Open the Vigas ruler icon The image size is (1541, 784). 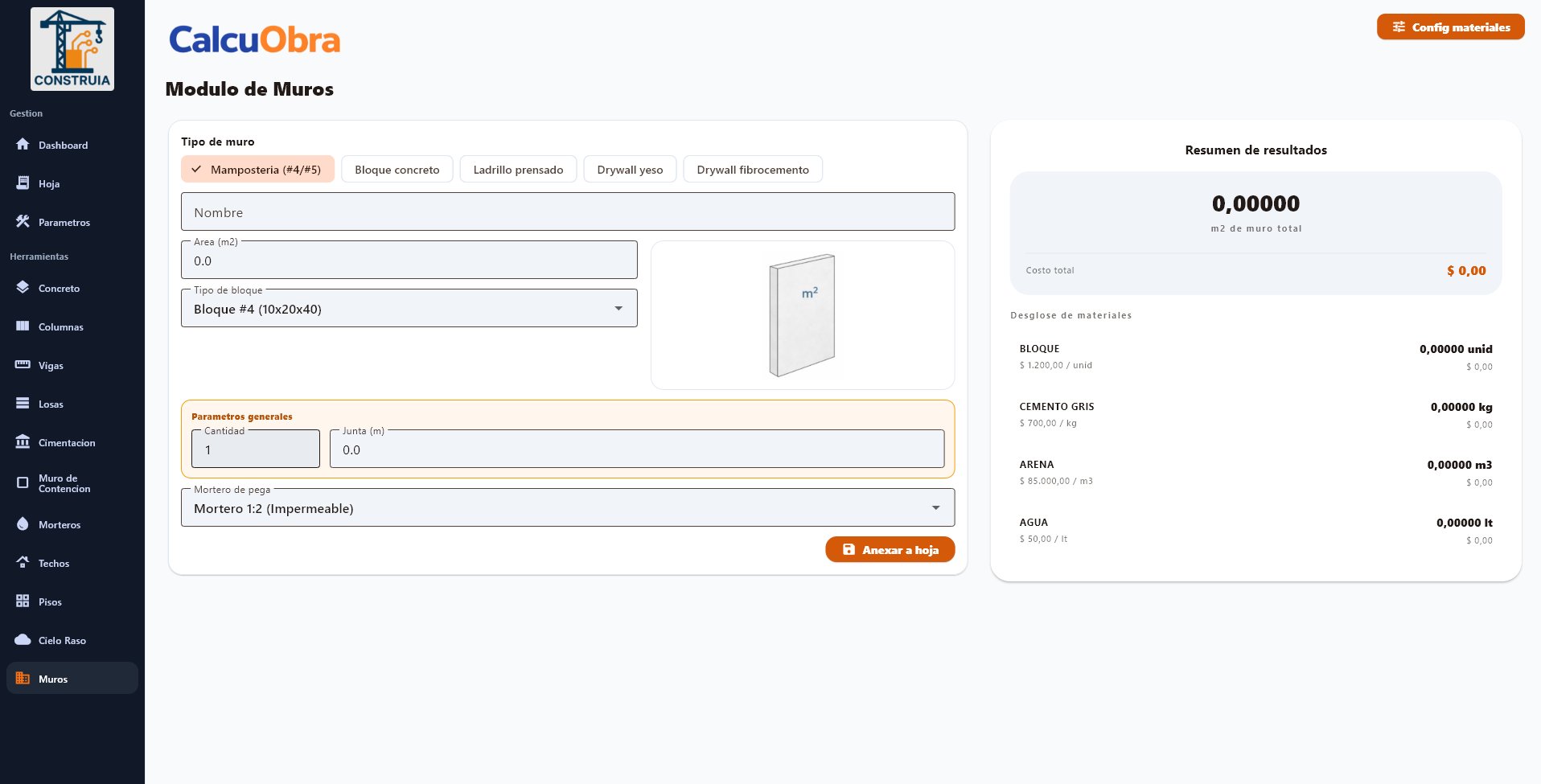pos(23,365)
